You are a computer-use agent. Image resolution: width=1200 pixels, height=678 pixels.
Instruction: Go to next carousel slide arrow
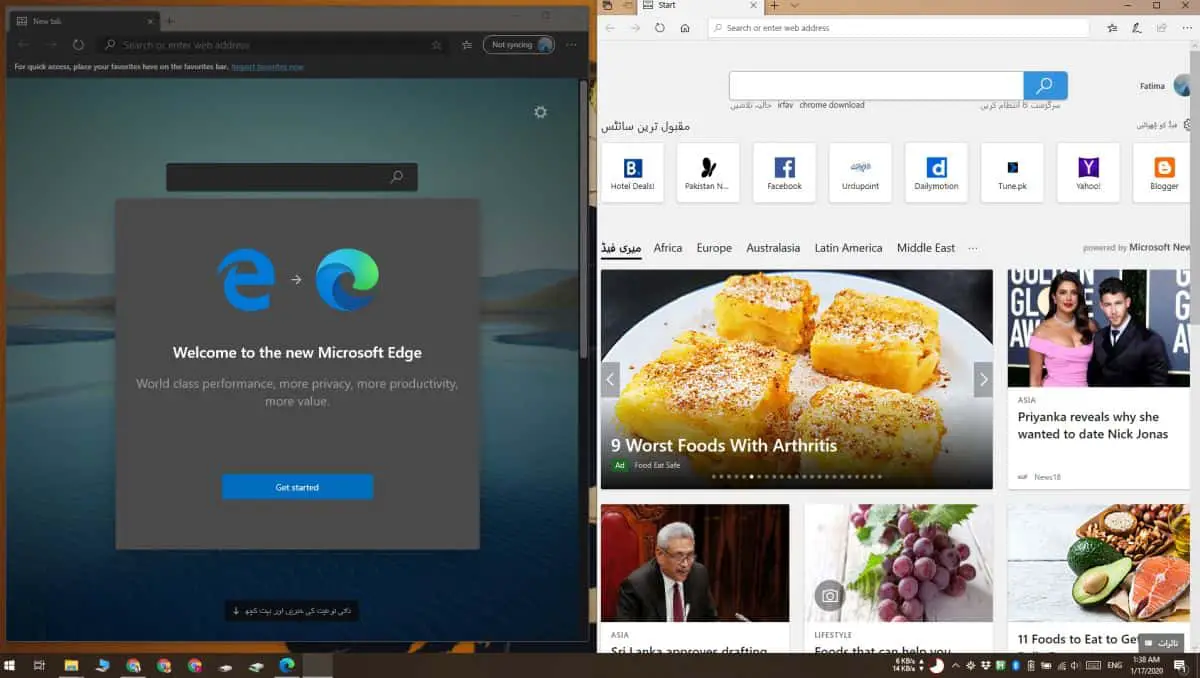pyautogui.click(x=983, y=380)
